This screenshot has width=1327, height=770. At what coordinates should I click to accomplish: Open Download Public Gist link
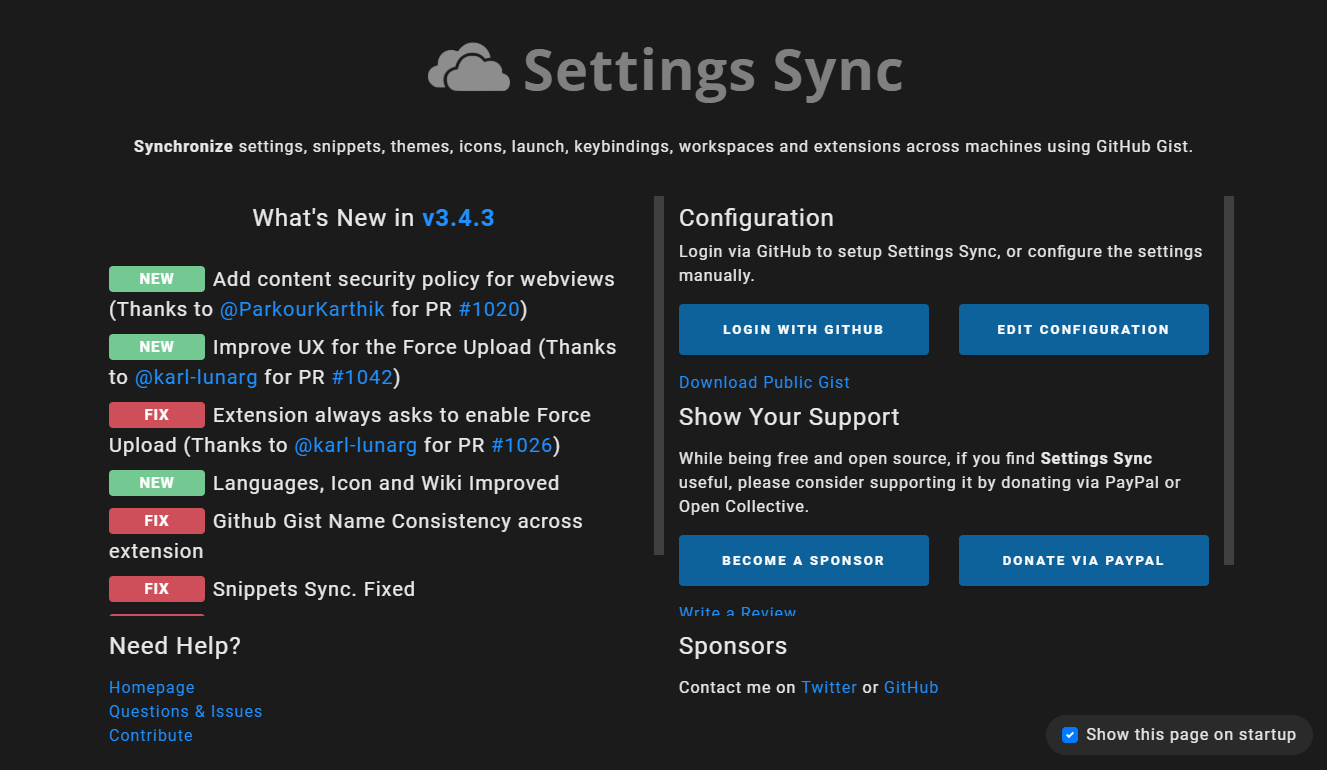764,382
